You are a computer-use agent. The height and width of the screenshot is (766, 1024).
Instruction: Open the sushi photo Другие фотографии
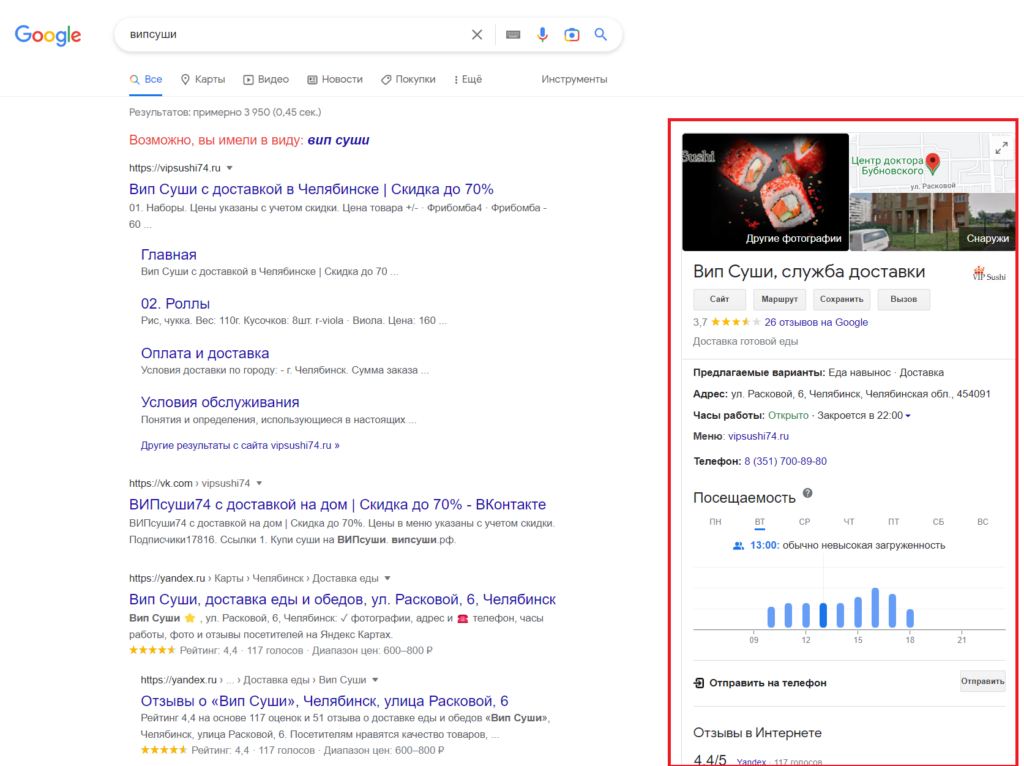click(x=765, y=192)
